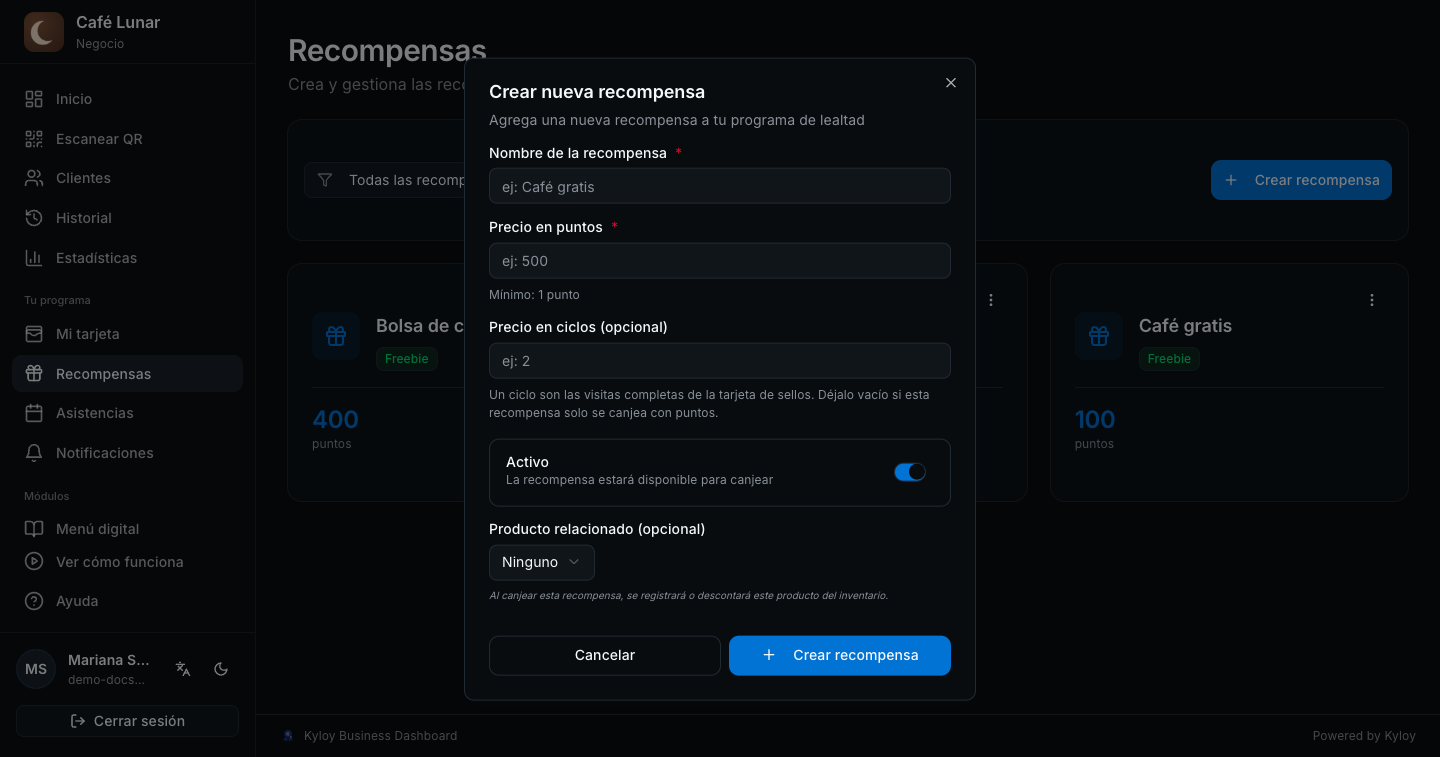Confirm with the dialog's Crear recompensa button
The image size is (1440, 757).
point(840,655)
